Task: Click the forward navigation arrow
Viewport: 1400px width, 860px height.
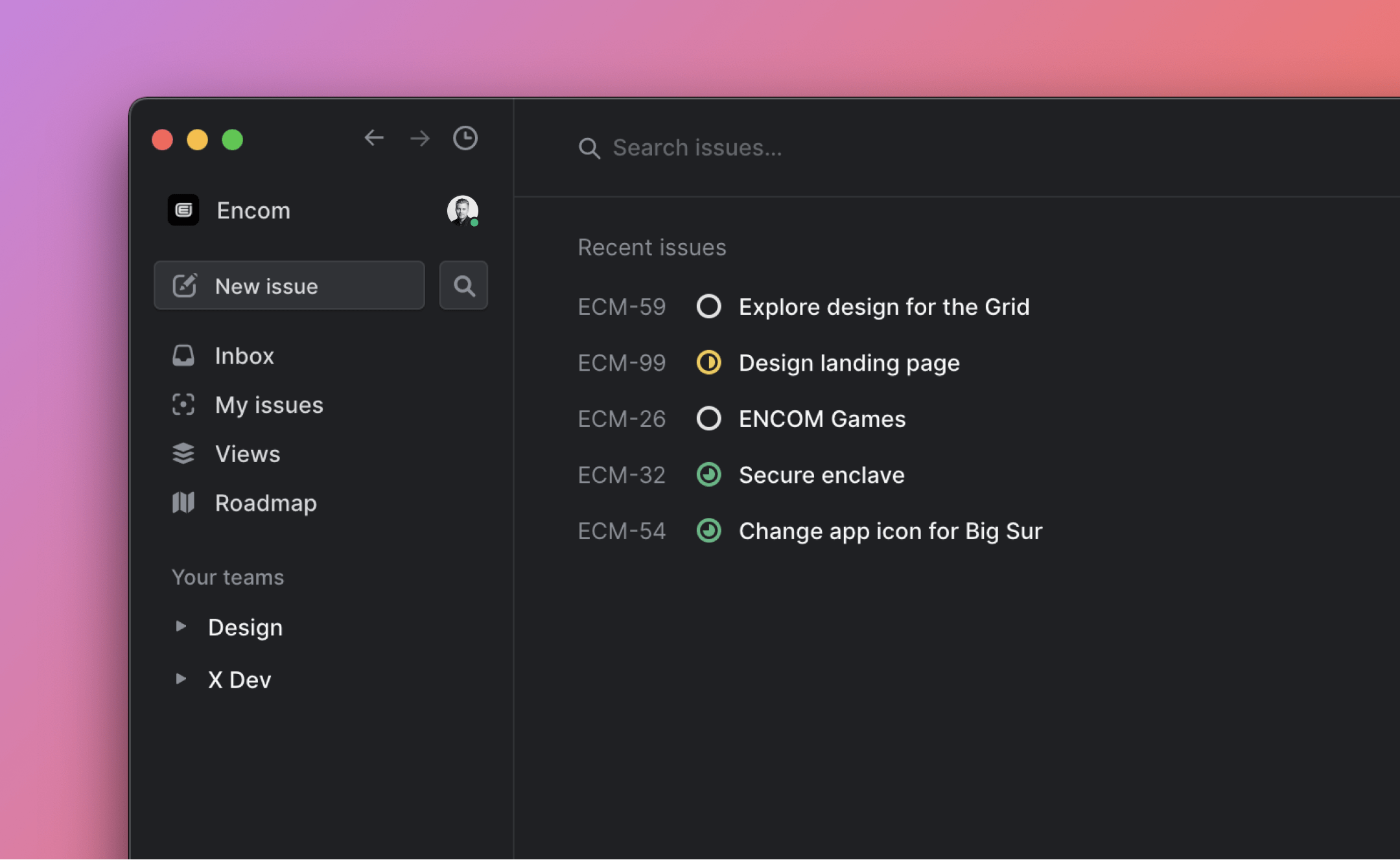Action: 420,138
